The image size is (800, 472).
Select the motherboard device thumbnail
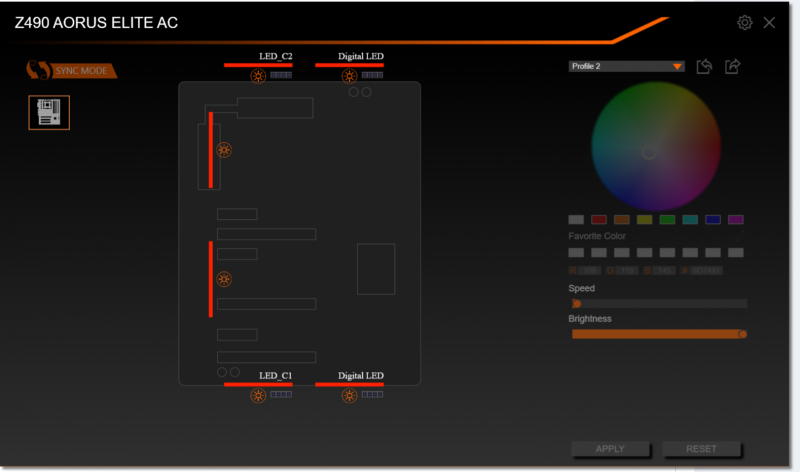[x=49, y=113]
